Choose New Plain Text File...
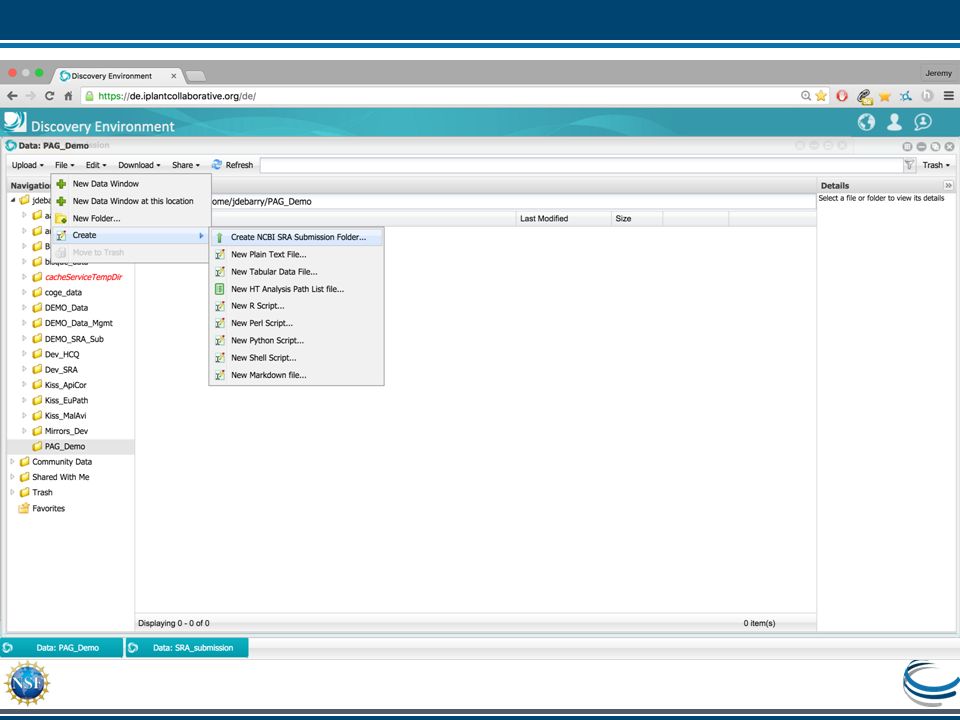 [x=297, y=254]
